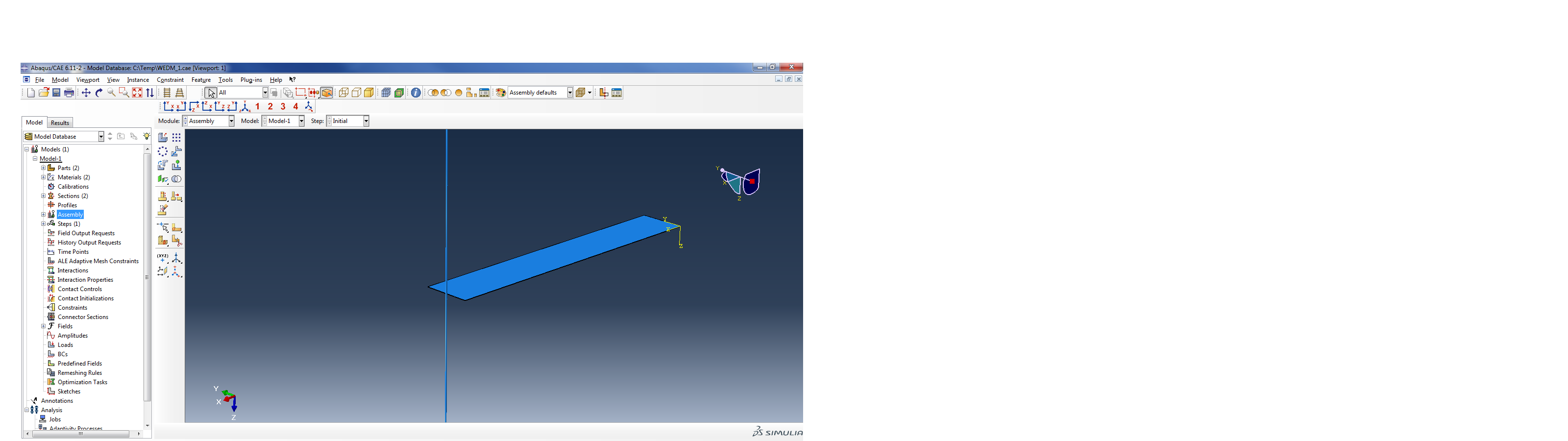Open the Constraint menu
This screenshot has width=1568, height=441.
(170, 80)
